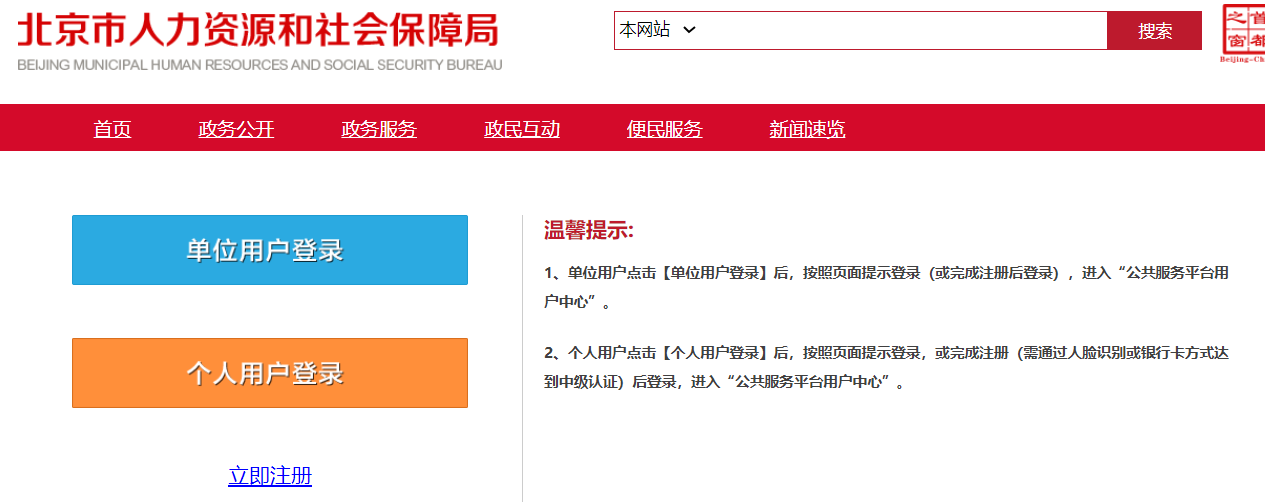Screen dimensions: 1265x502
Task: Go to 首页 in the navigation bar
Action: click(112, 129)
